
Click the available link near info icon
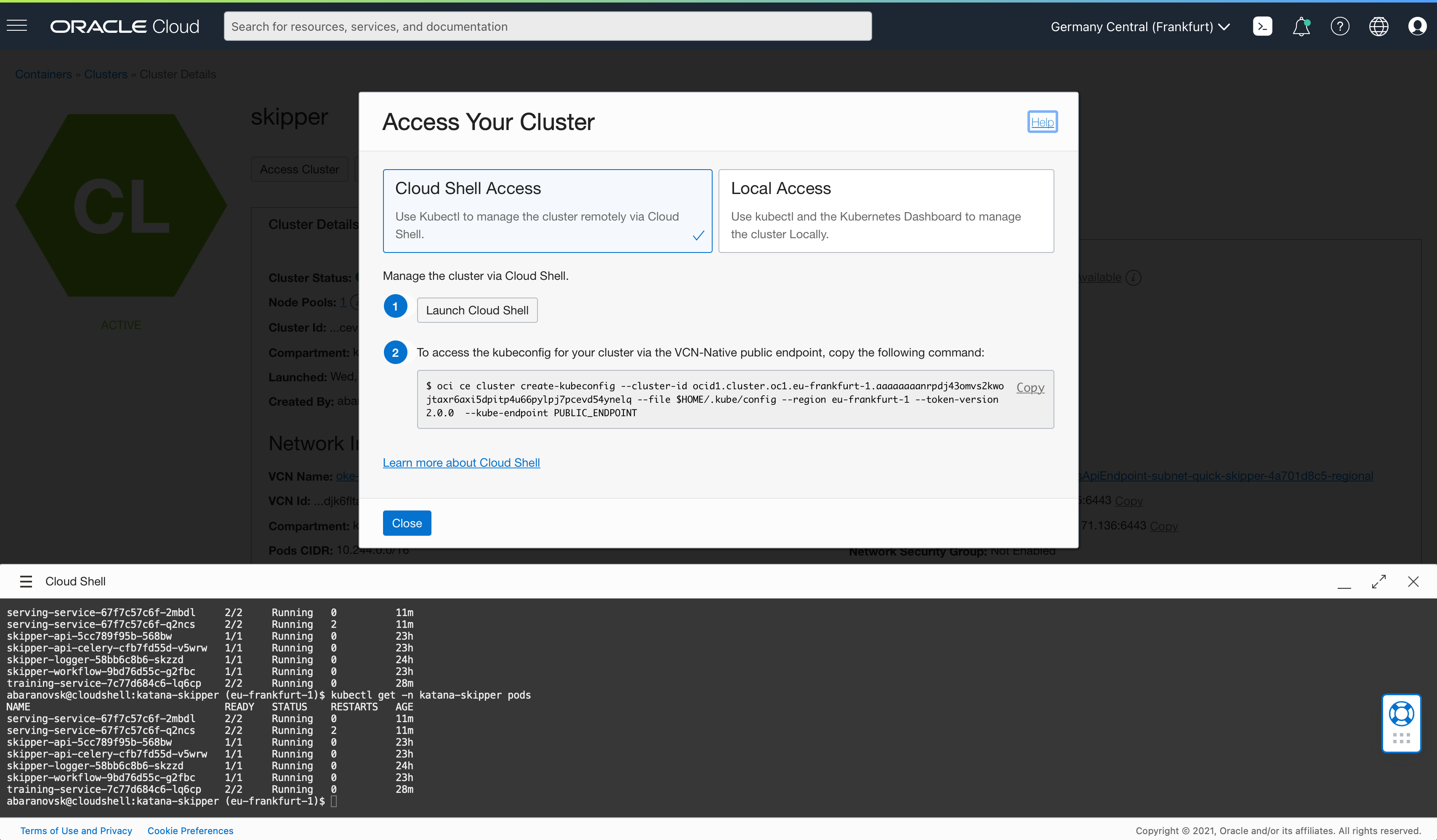[1099, 278]
